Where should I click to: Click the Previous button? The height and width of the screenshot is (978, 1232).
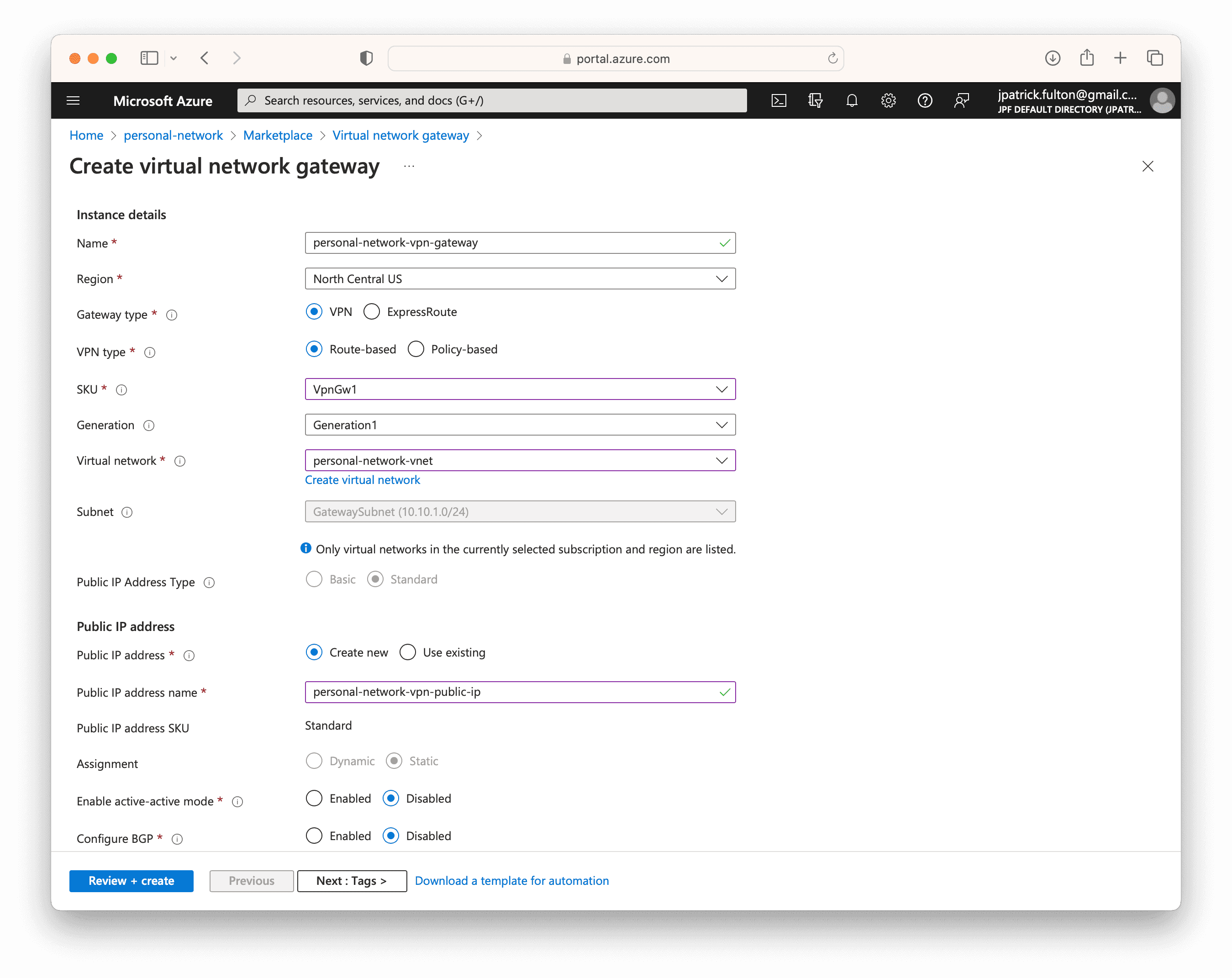point(252,881)
